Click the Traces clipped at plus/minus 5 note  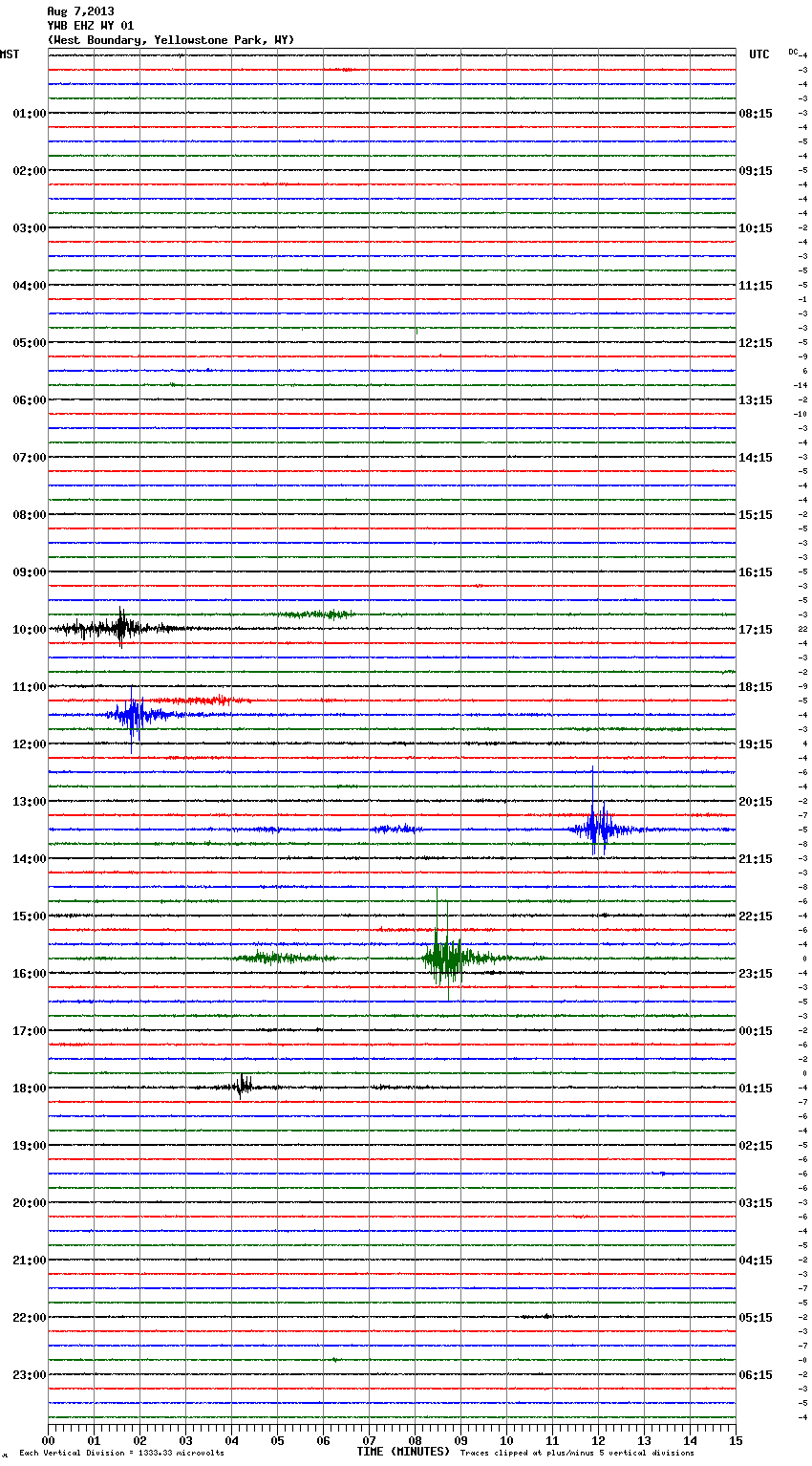click(577, 1453)
